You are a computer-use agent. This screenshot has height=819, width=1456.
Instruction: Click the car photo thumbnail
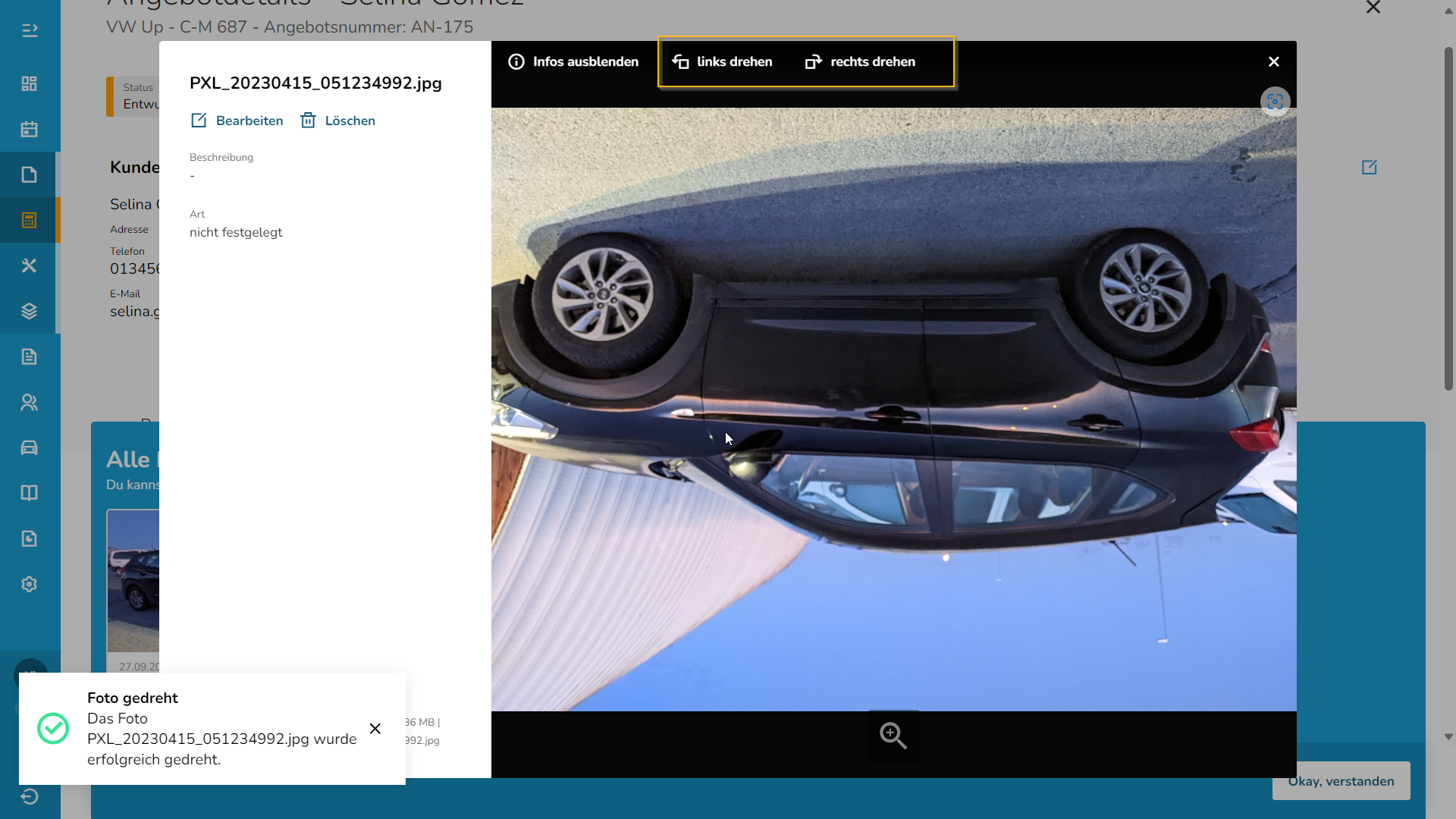pos(133,581)
